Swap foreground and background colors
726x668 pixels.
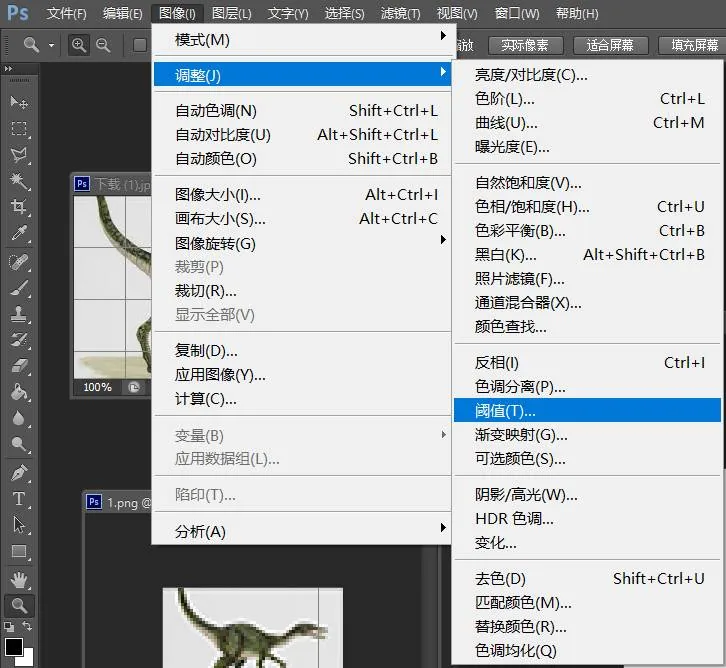(27, 626)
